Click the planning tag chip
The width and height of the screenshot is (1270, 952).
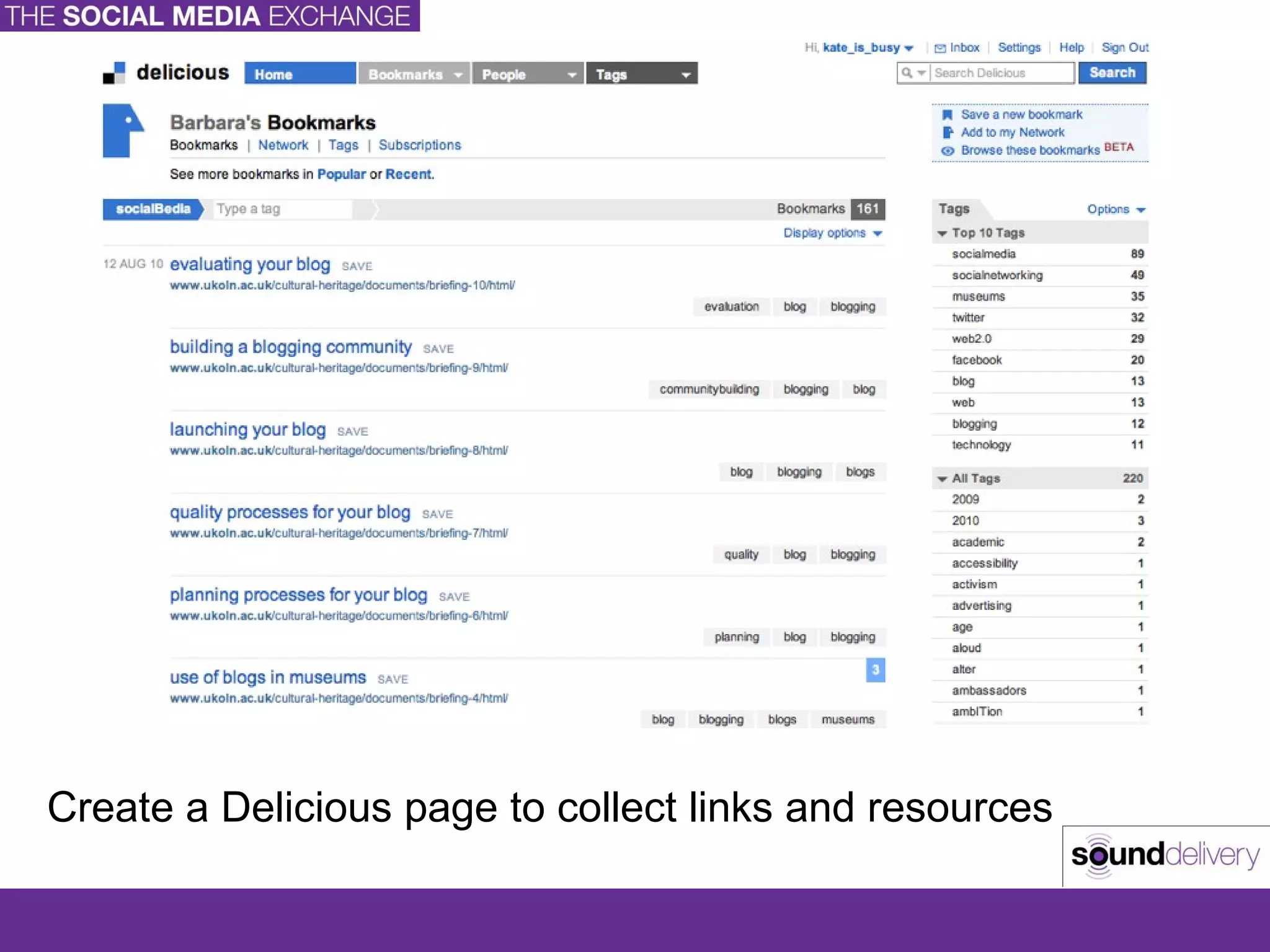[x=736, y=637]
